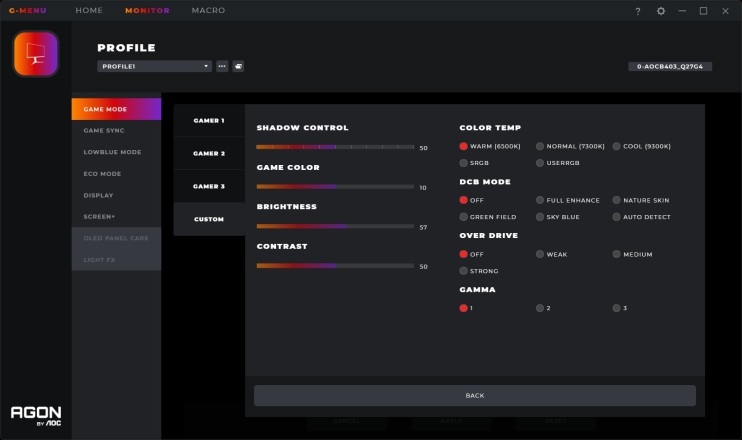Open the help question mark icon
The image size is (742, 440).
point(638,11)
